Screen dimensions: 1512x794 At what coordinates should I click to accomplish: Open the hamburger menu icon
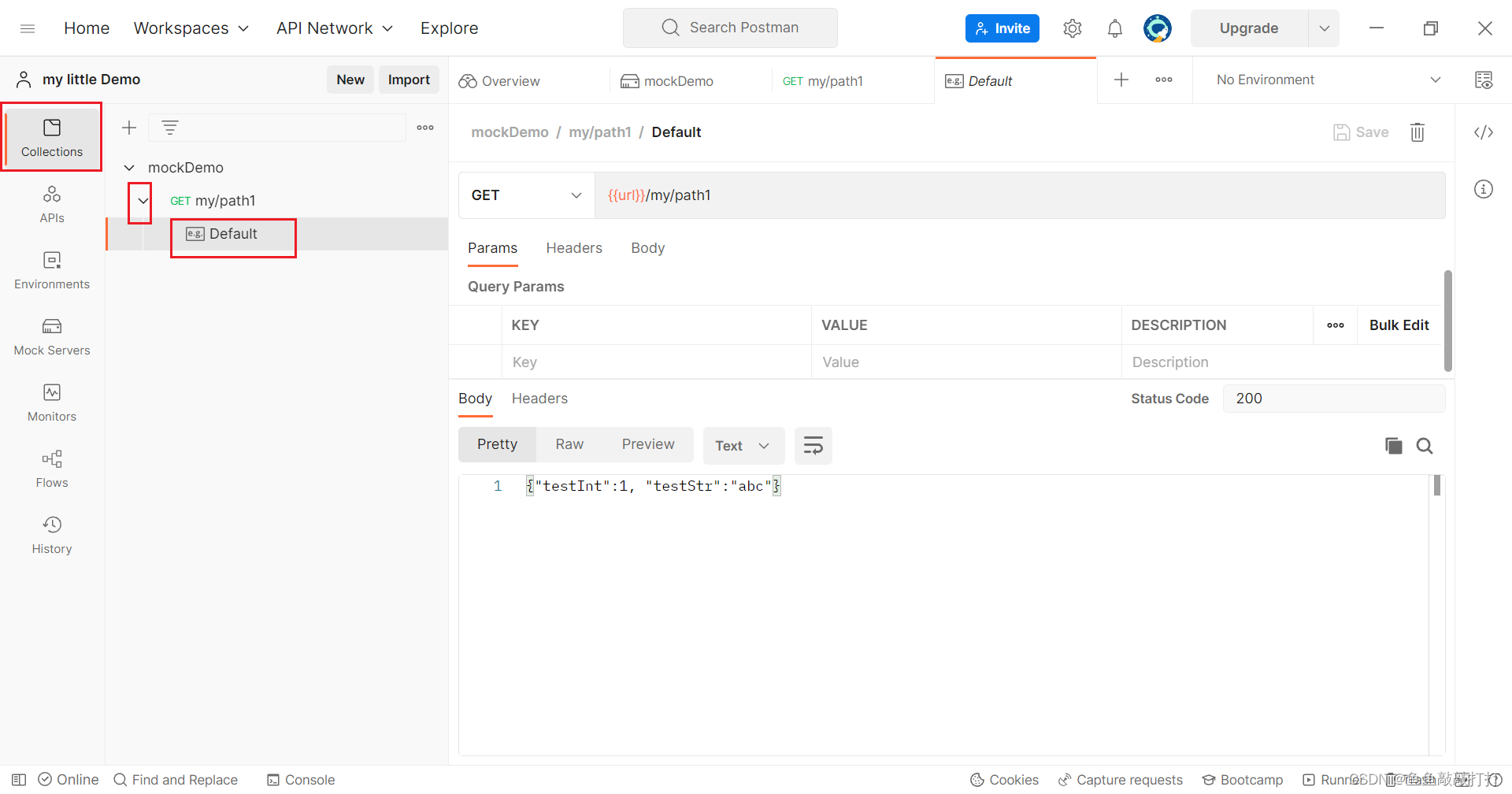[28, 28]
